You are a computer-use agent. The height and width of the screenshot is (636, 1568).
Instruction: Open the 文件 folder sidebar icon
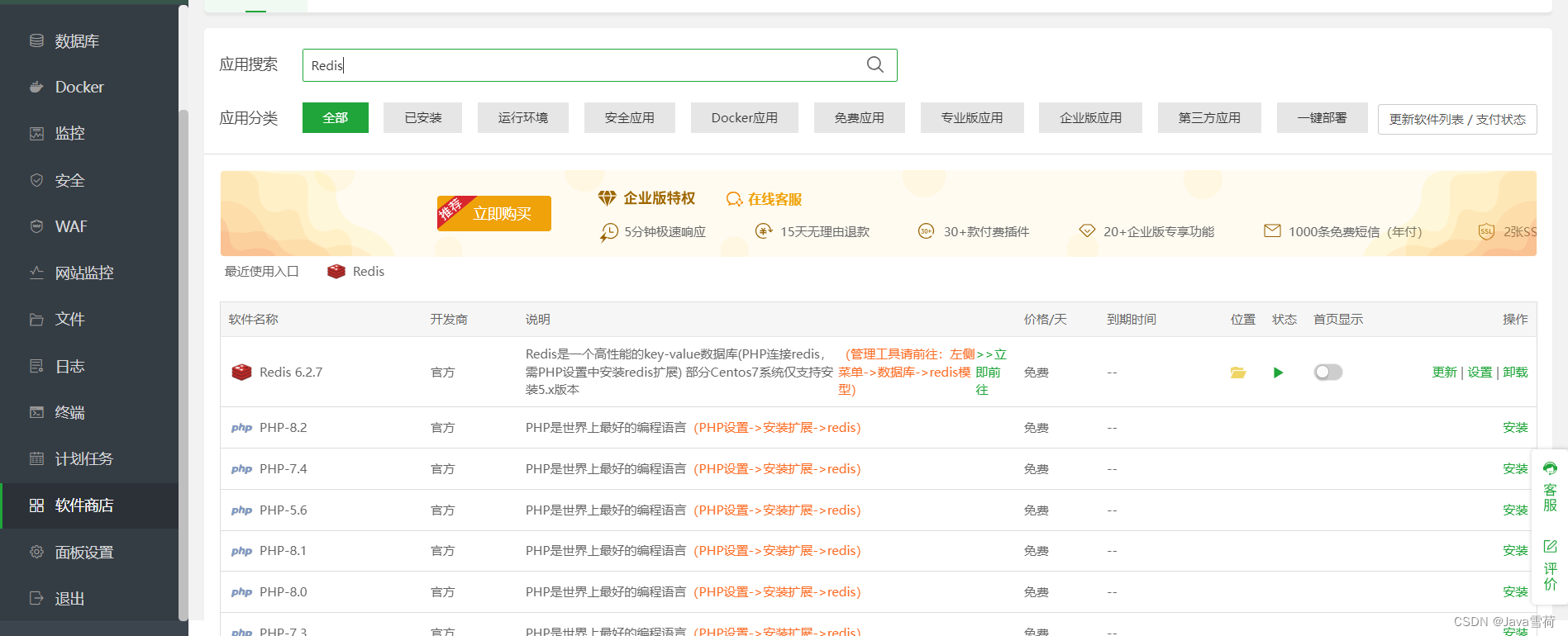click(x=36, y=319)
